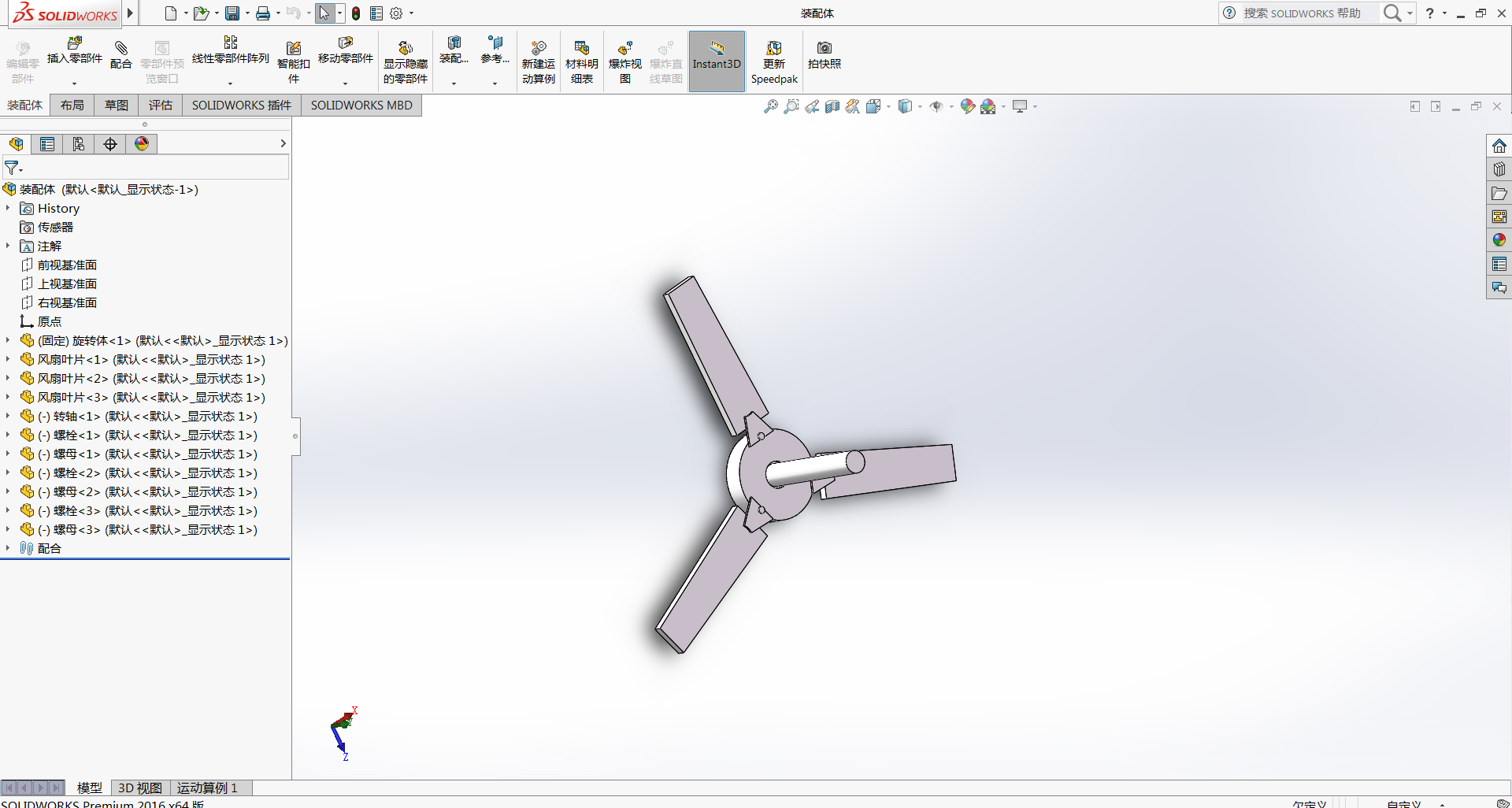The height and width of the screenshot is (808, 1512).
Task: Select 移动零部件 Move Component tool
Action: [346, 50]
